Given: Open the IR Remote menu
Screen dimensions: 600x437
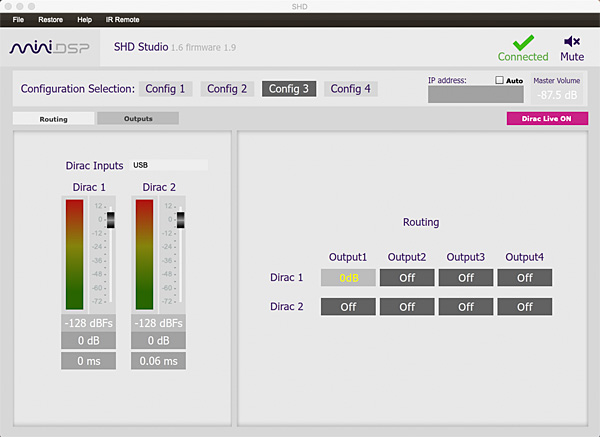Looking at the screenshot, I should 122,20.
